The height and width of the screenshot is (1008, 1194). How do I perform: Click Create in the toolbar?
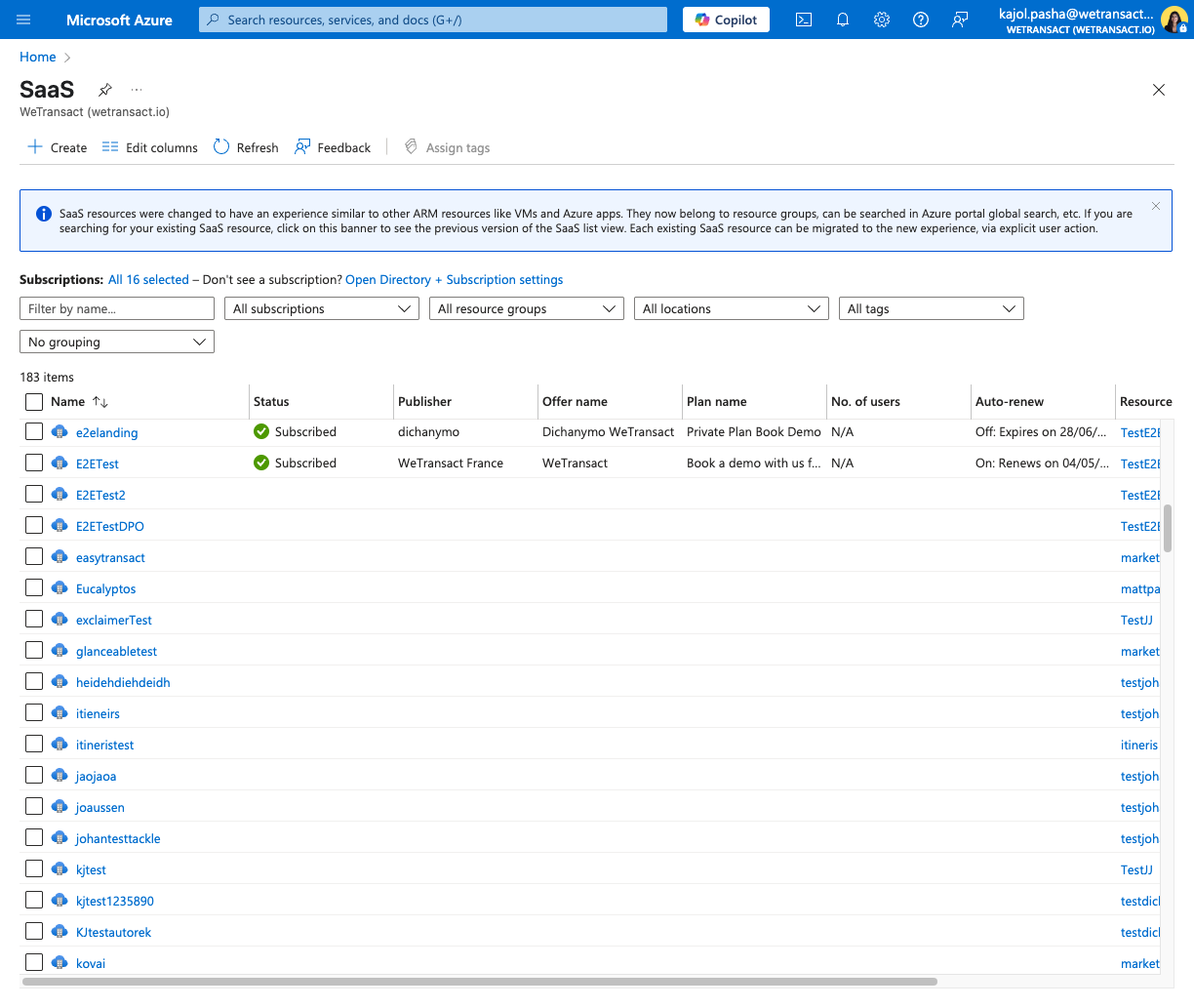58,147
